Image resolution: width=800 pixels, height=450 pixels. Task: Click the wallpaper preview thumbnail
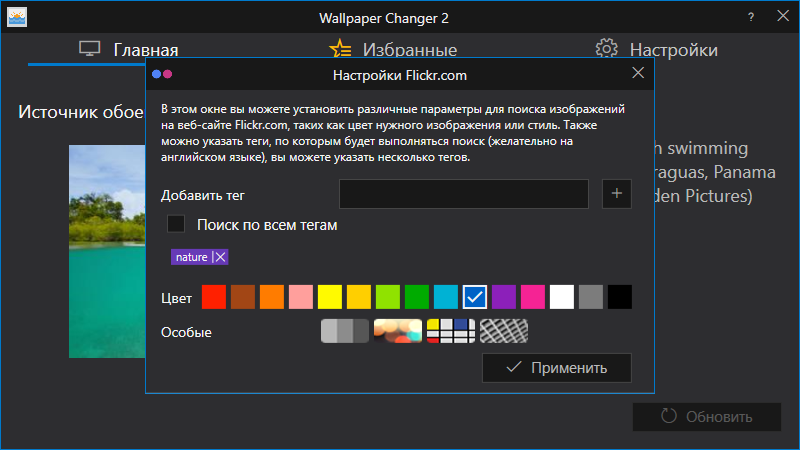pyautogui.click(x=107, y=252)
